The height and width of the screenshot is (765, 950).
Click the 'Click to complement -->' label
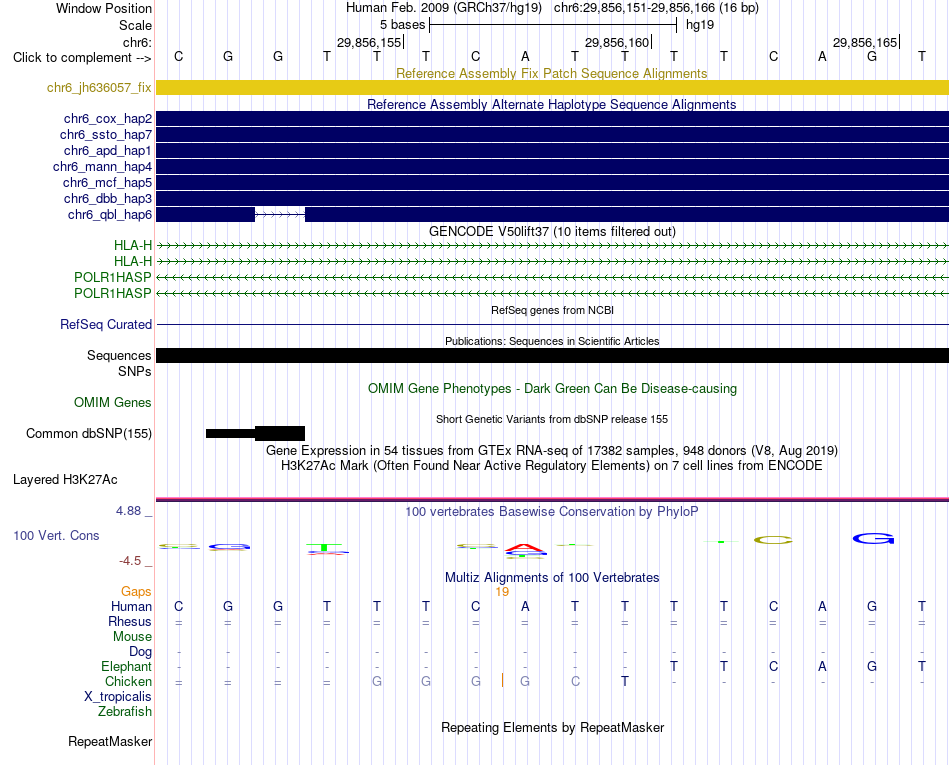coord(82,58)
